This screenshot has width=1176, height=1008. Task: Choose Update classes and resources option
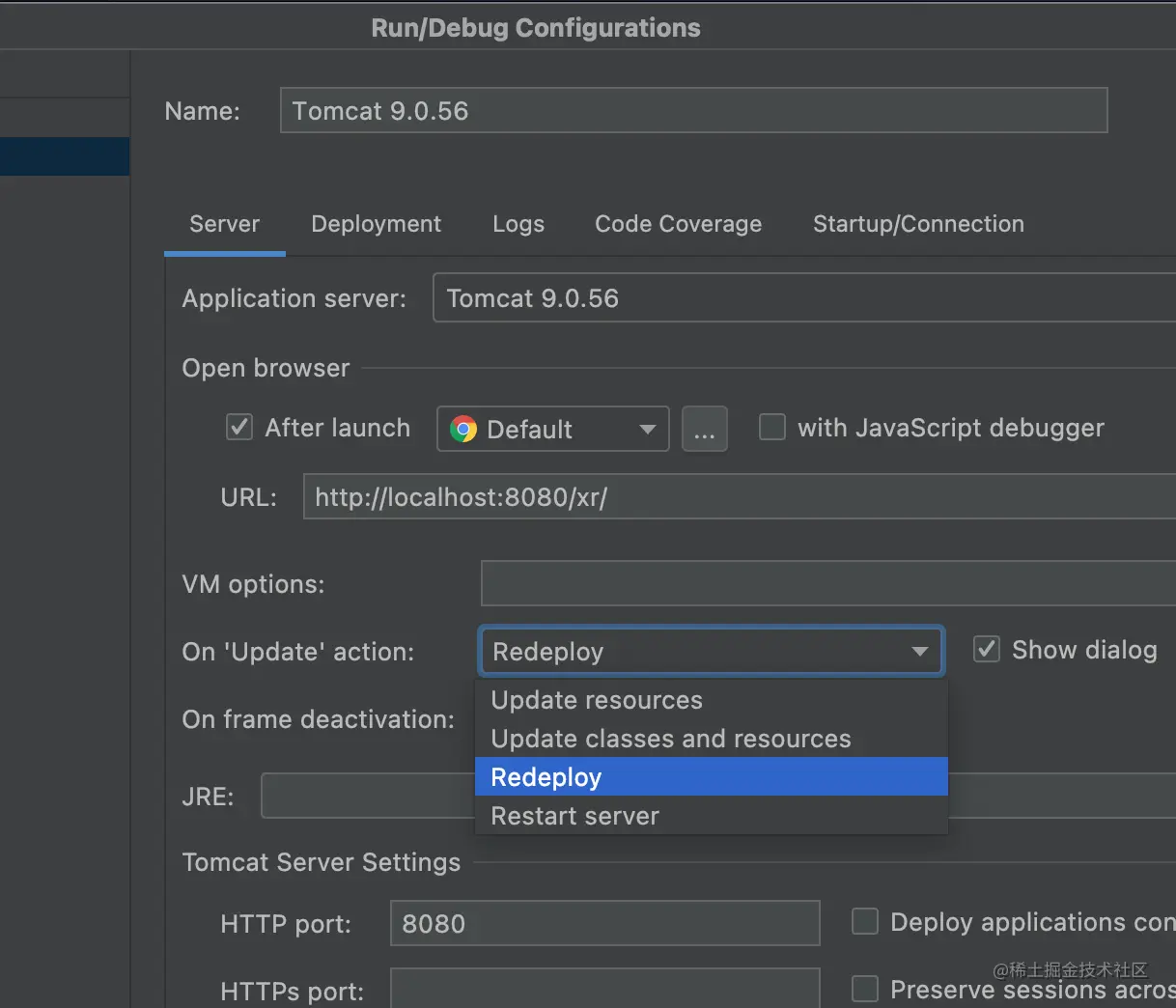(671, 739)
